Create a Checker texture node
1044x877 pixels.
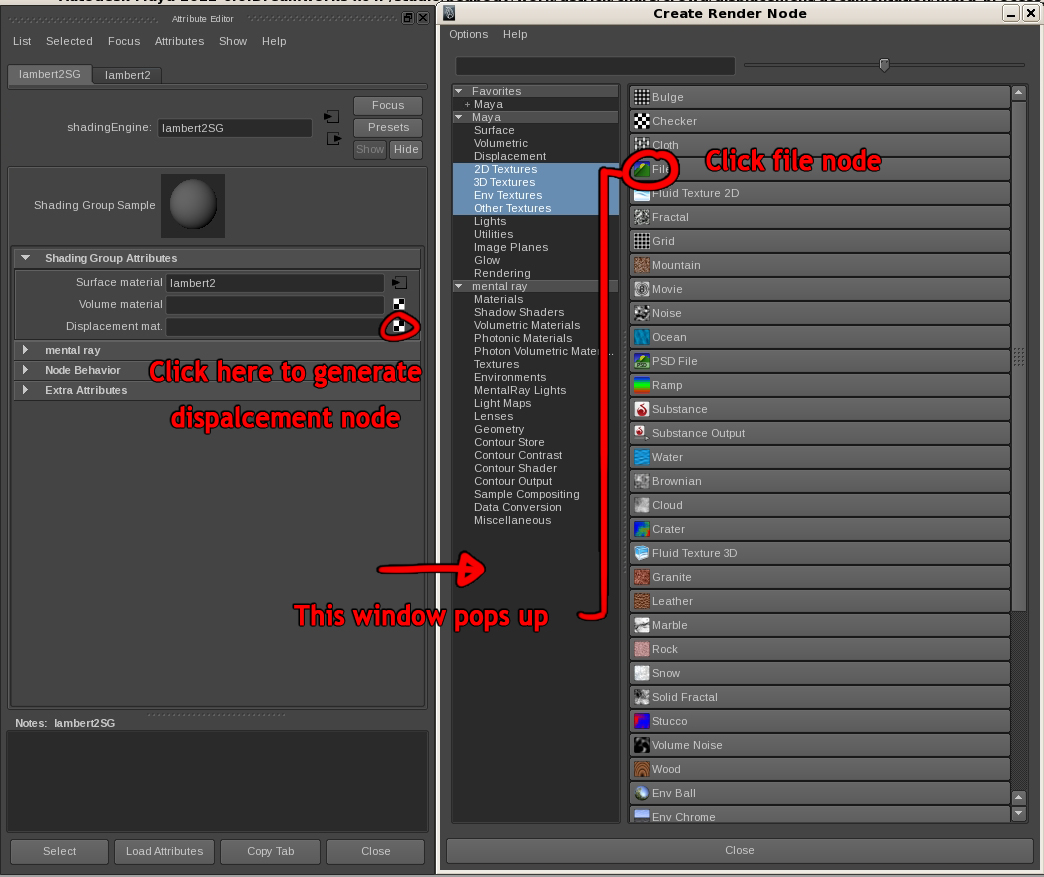pos(820,121)
